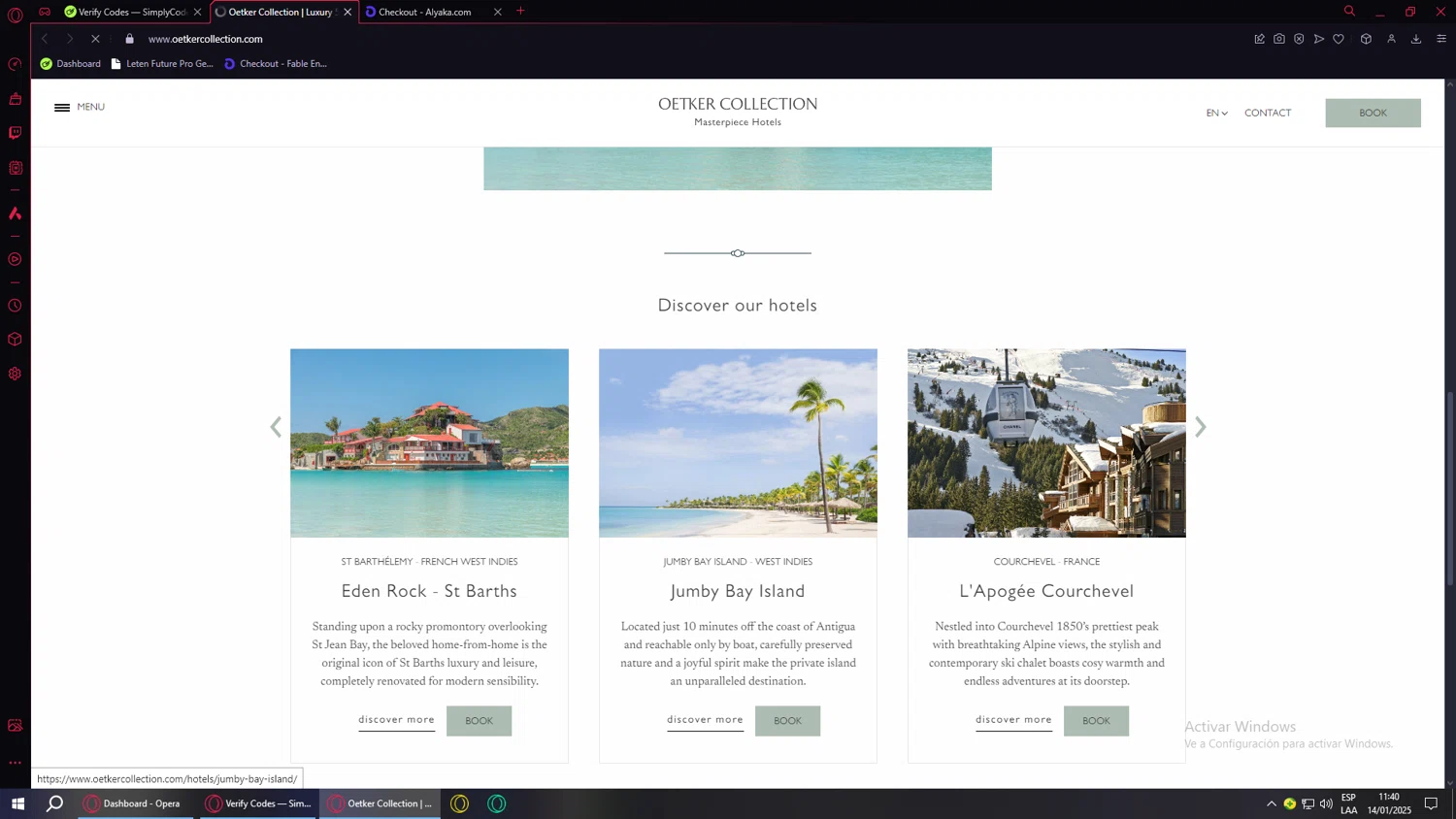Viewport: 1456px width, 819px height.
Task: Open sidebar three-dots setup menu
Action: click(x=15, y=763)
